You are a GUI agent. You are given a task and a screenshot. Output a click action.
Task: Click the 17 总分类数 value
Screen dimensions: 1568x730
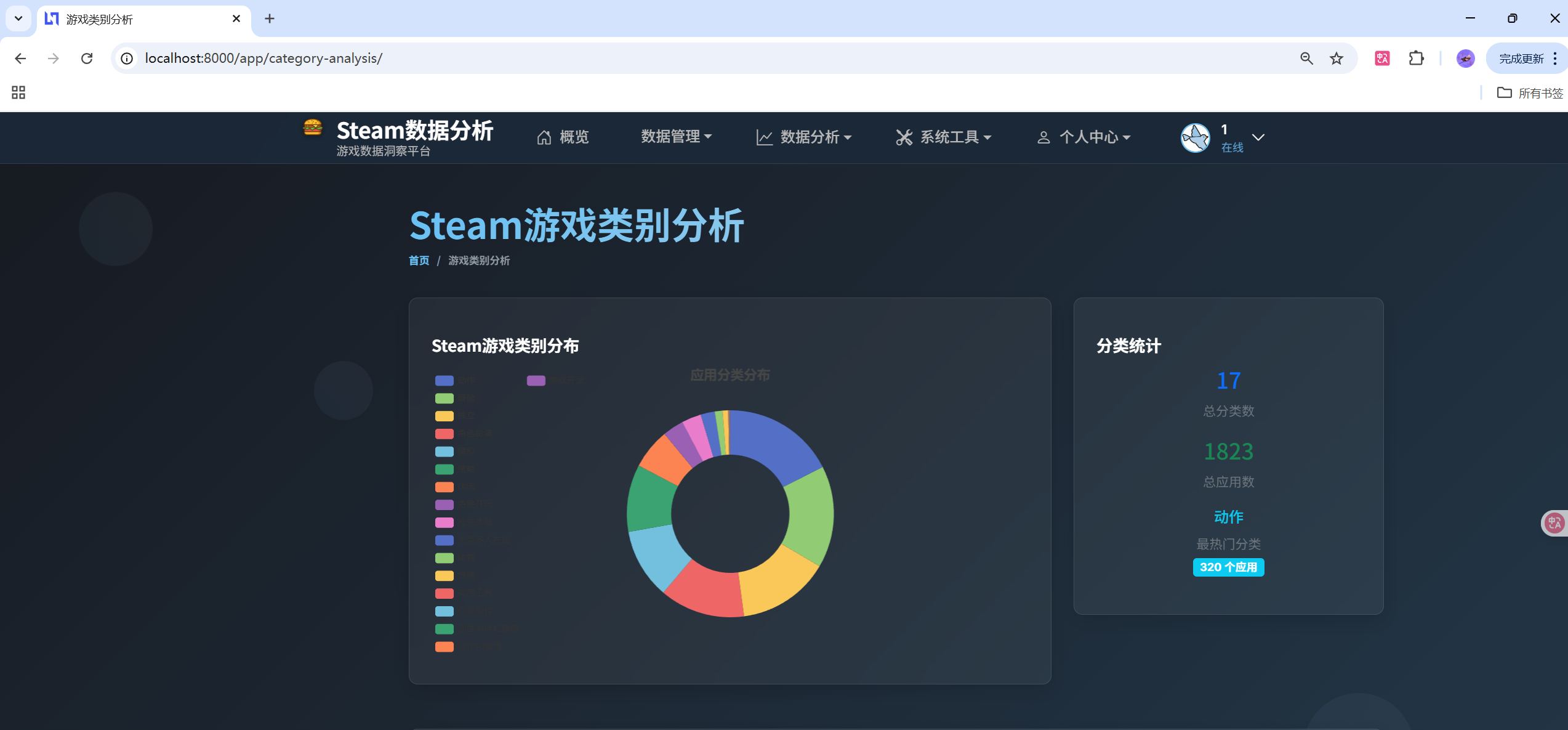pyautogui.click(x=1229, y=381)
